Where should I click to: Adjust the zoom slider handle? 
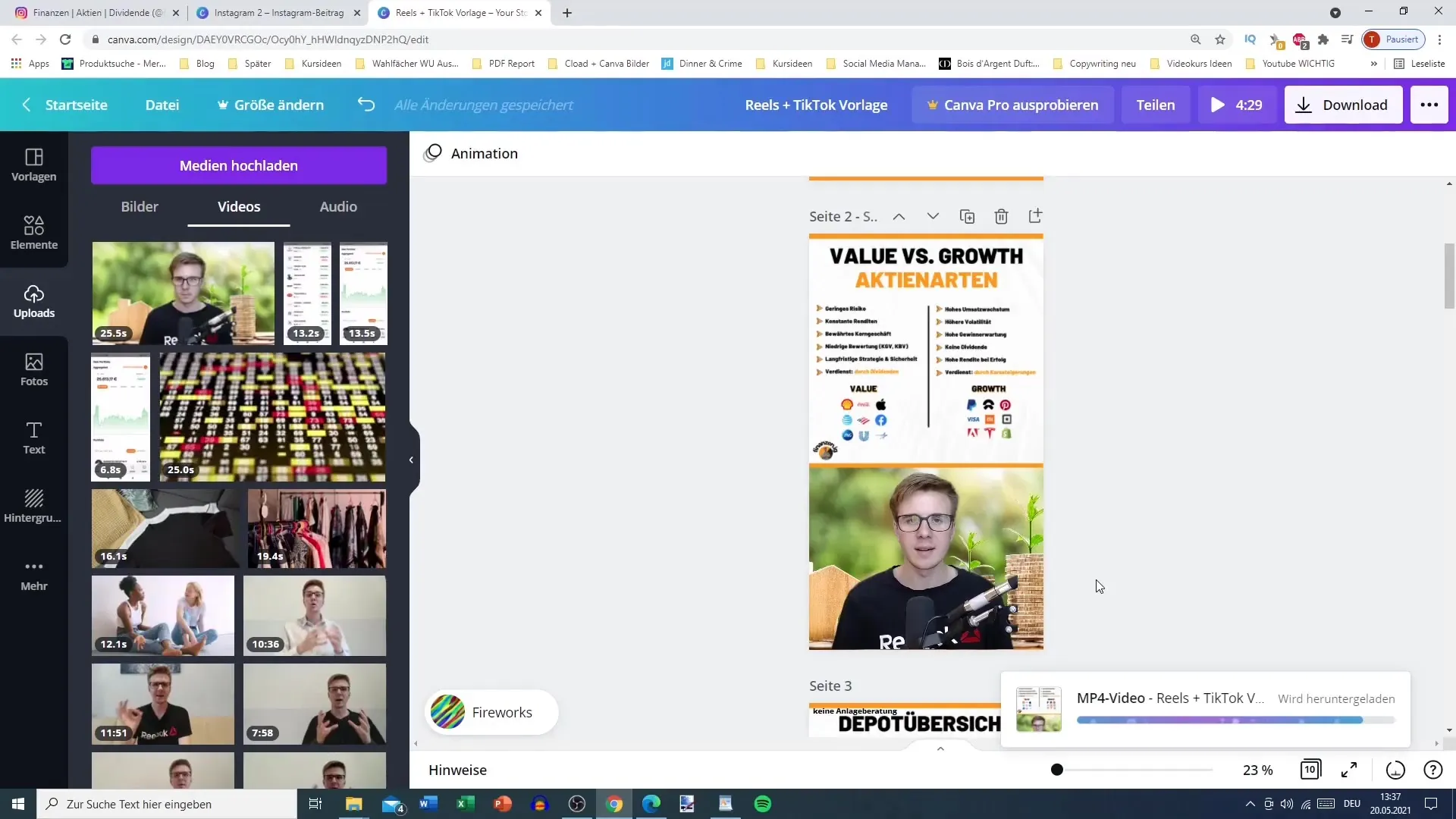[x=1057, y=770]
